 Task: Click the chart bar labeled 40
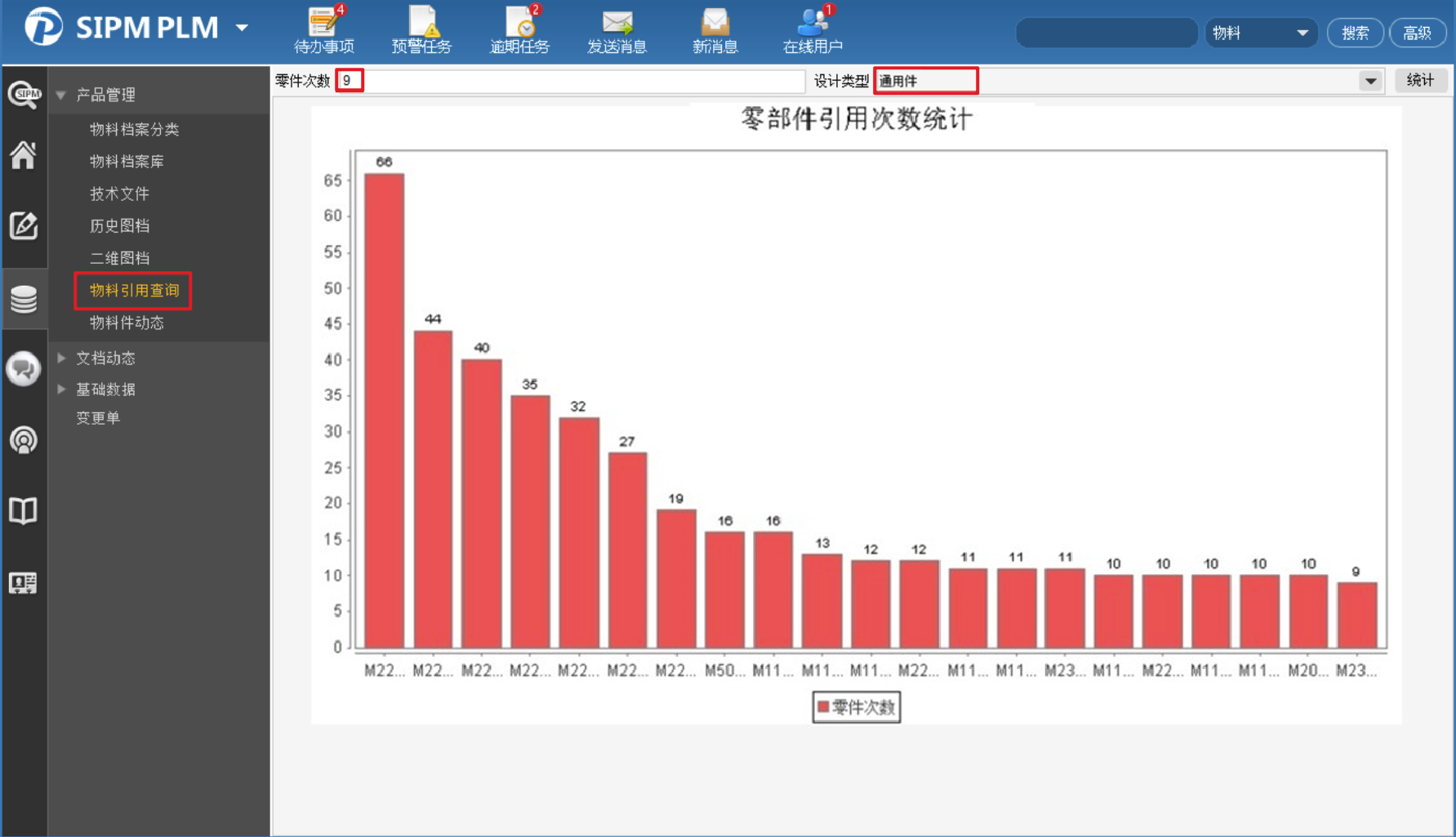tap(482, 505)
